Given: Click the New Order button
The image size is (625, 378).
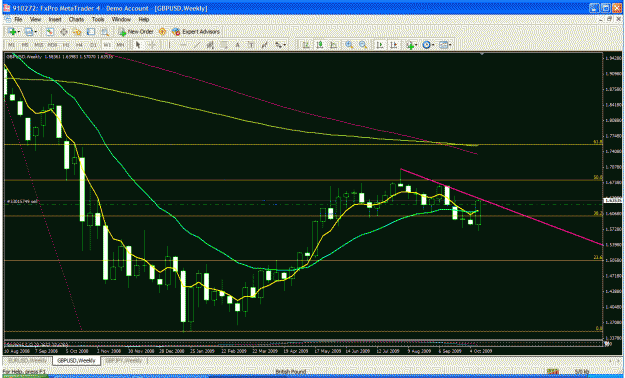Looking at the screenshot, I should [x=136, y=32].
